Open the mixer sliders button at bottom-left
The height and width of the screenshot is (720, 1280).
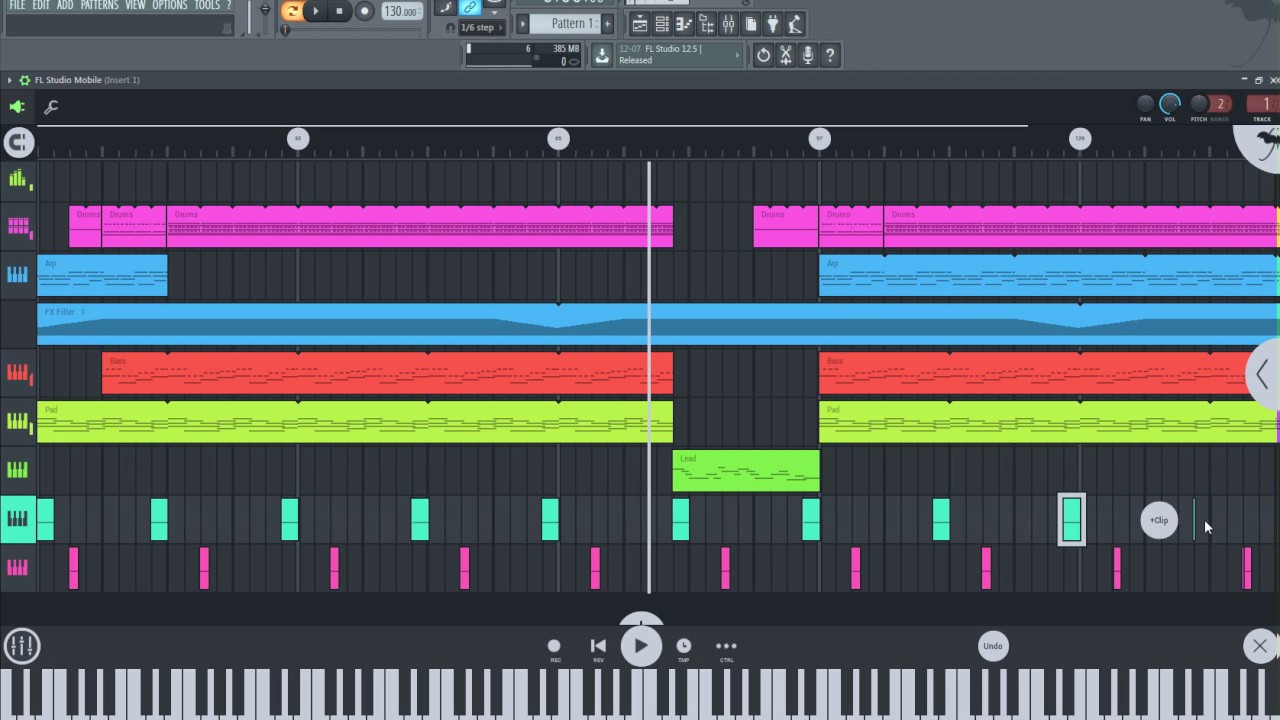(21, 646)
